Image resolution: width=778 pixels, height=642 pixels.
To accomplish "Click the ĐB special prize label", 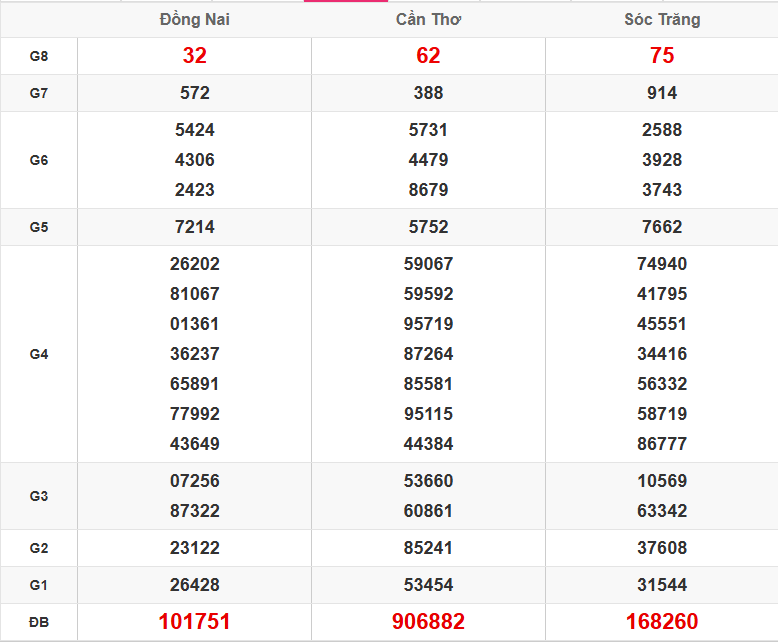I will coord(39,622).
